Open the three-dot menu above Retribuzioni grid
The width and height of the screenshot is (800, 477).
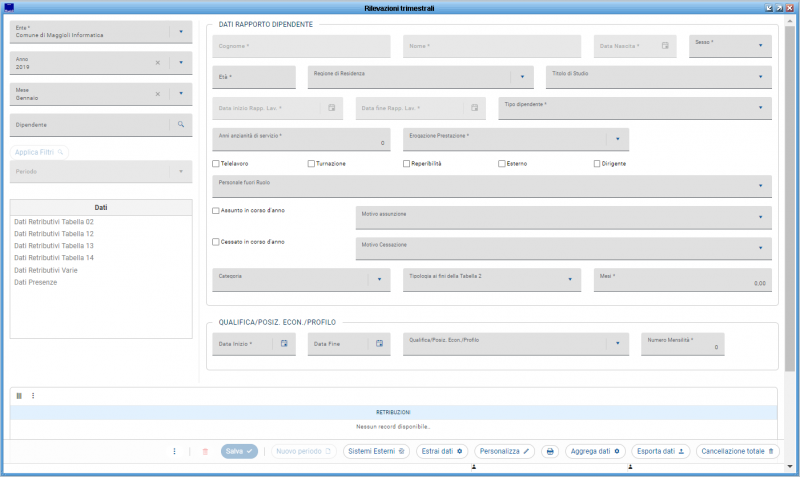[x=33, y=396]
